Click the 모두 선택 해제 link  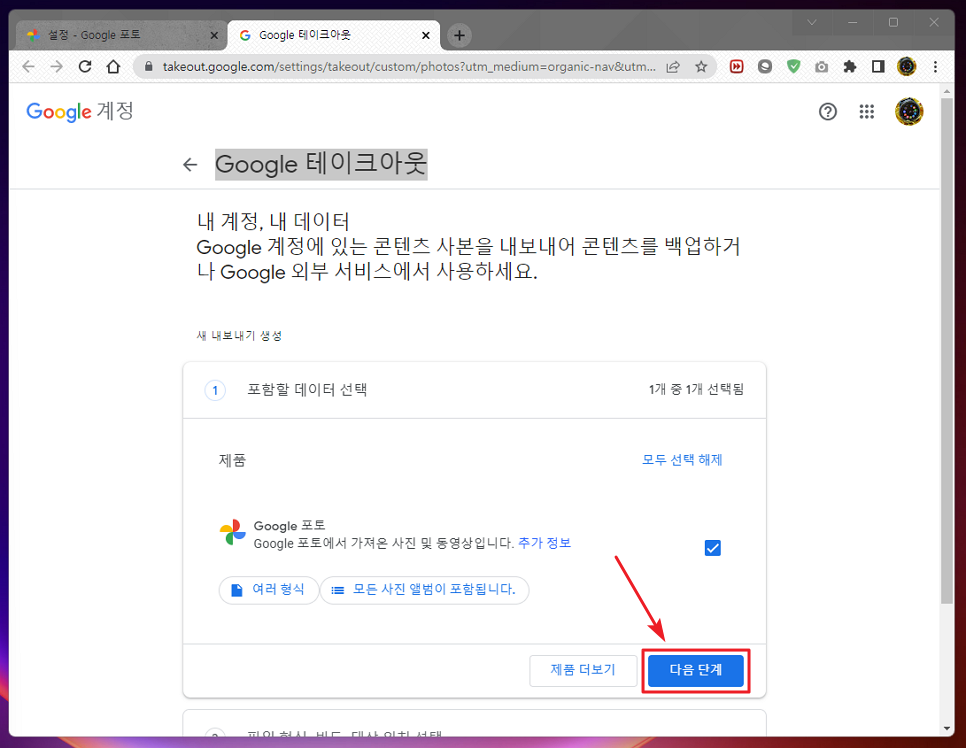(682, 460)
